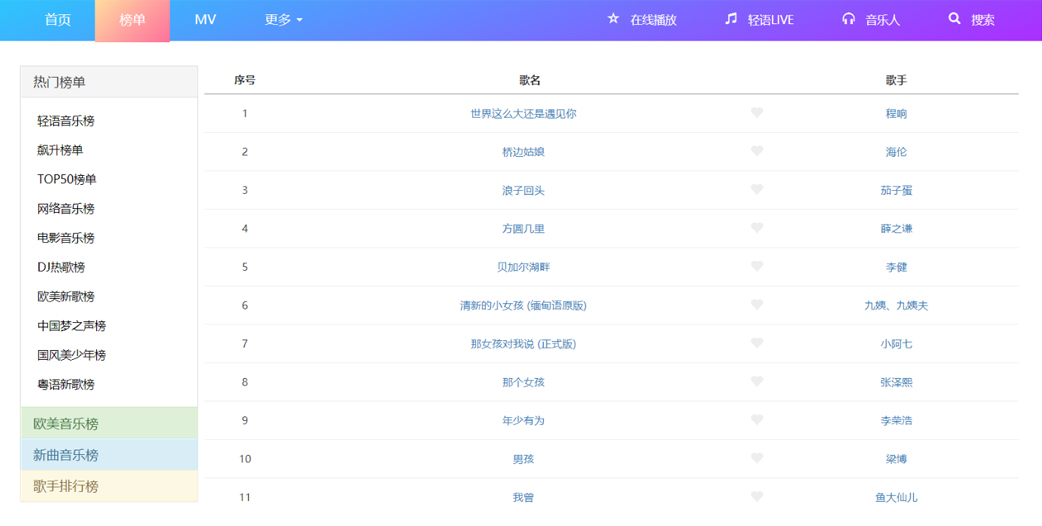View artist 海伦
The width and height of the screenshot is (1042, 526).
pyautogui.click(x=896, y=152)
